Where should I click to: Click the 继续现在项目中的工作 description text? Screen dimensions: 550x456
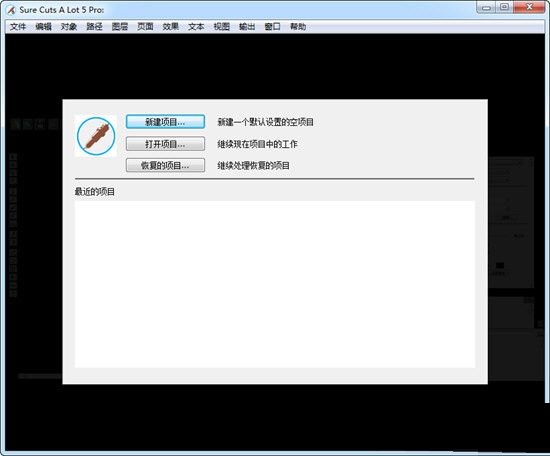257,144
